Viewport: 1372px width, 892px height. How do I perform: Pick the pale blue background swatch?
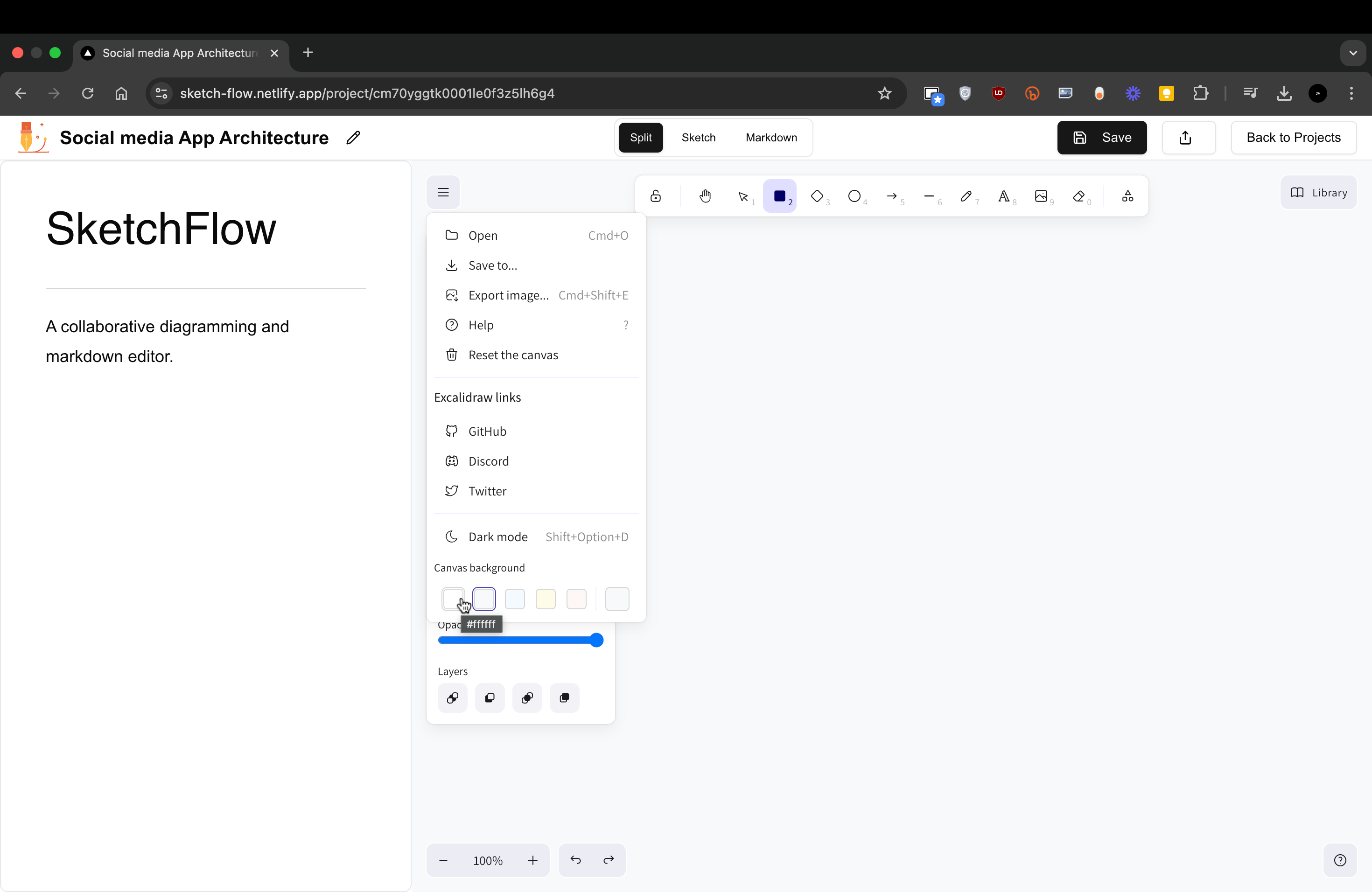[515, 599]
